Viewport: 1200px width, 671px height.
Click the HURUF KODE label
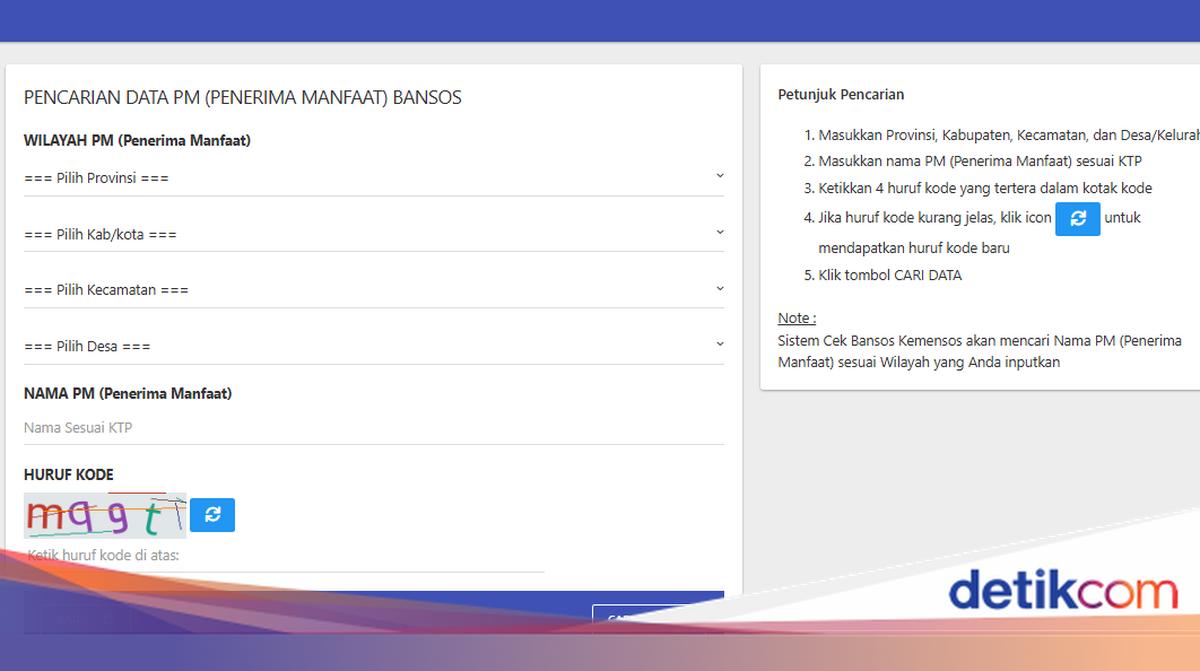pos(69,475)
